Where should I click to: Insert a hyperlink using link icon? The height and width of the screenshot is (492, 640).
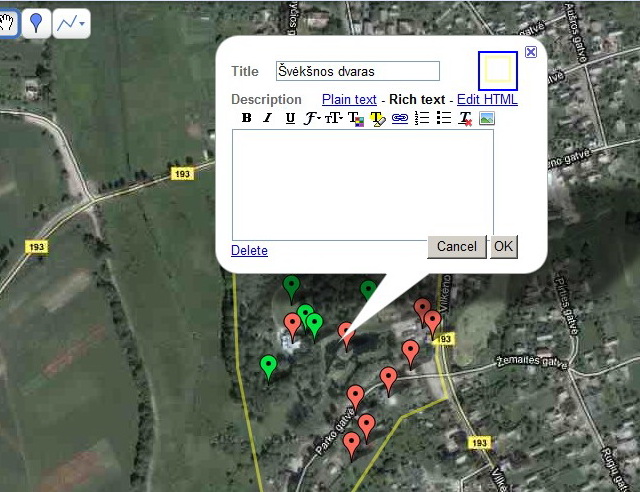point(399,118)
